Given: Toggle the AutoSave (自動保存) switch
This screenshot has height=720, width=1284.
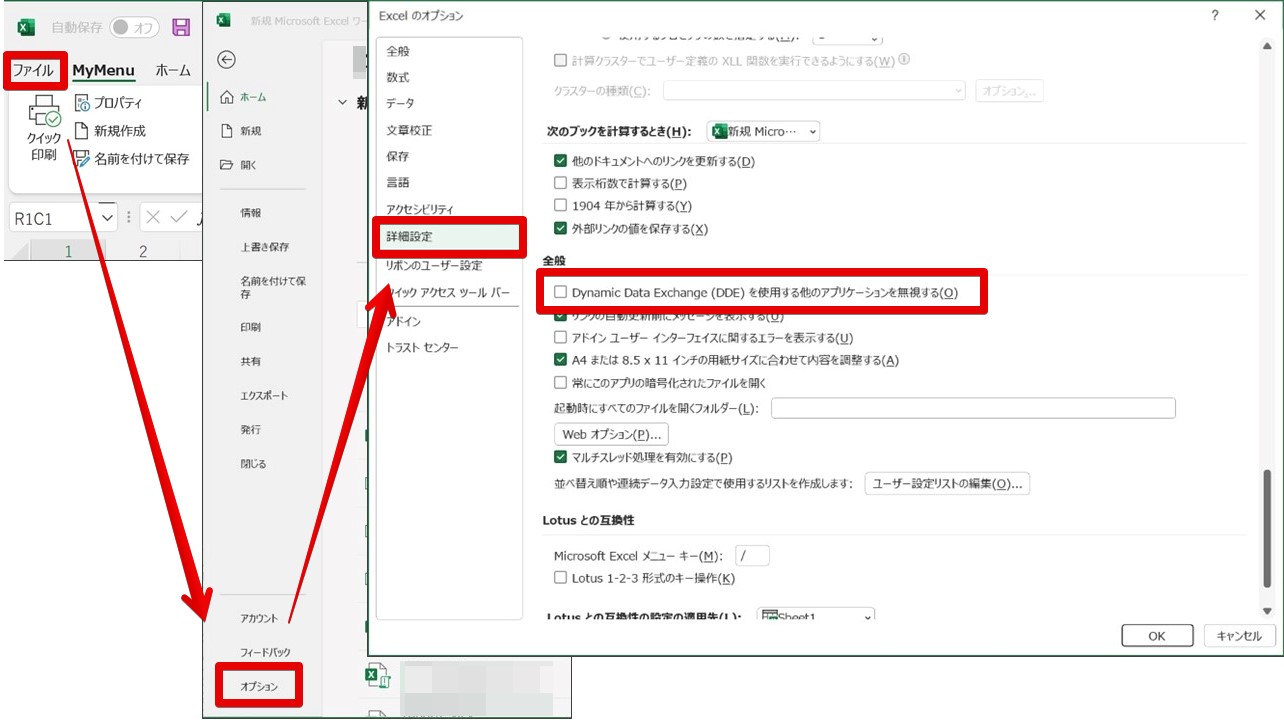Looking at the screenshot, I should 134,27.
